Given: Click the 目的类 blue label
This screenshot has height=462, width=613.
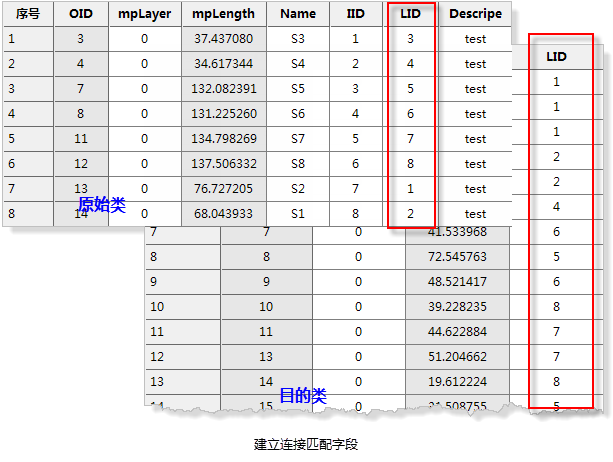Looking at the screenshot, I should [302, 396].
